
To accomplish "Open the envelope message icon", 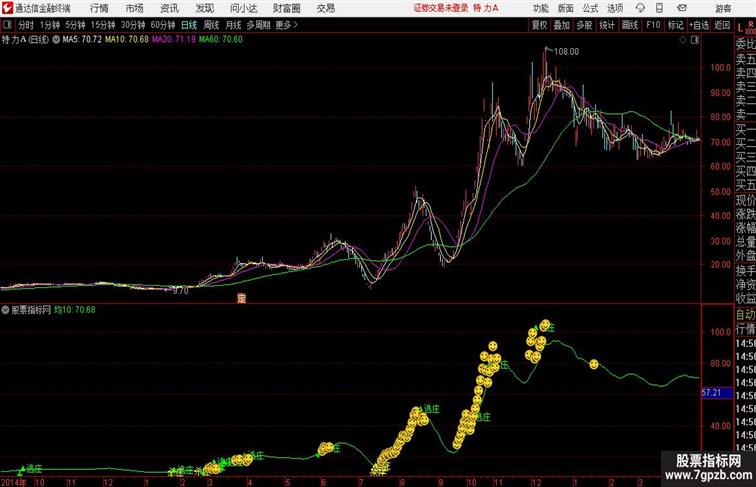I will pos(682,8).
